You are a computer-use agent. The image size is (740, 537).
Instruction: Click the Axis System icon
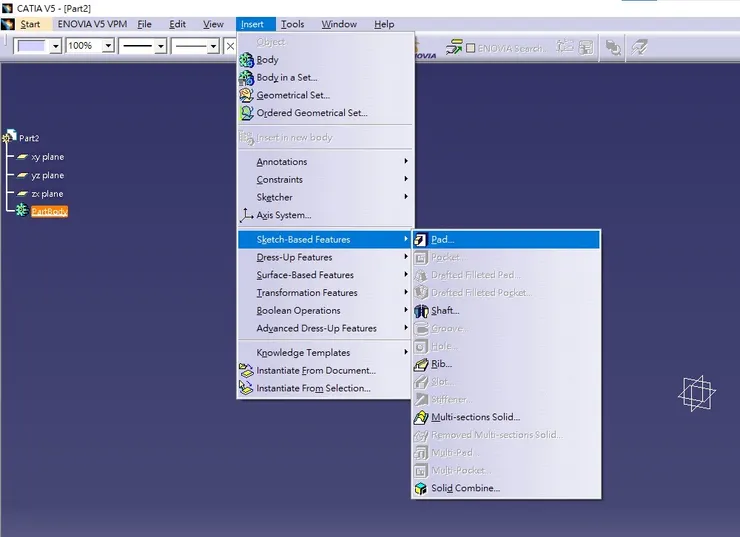[246, 215]
